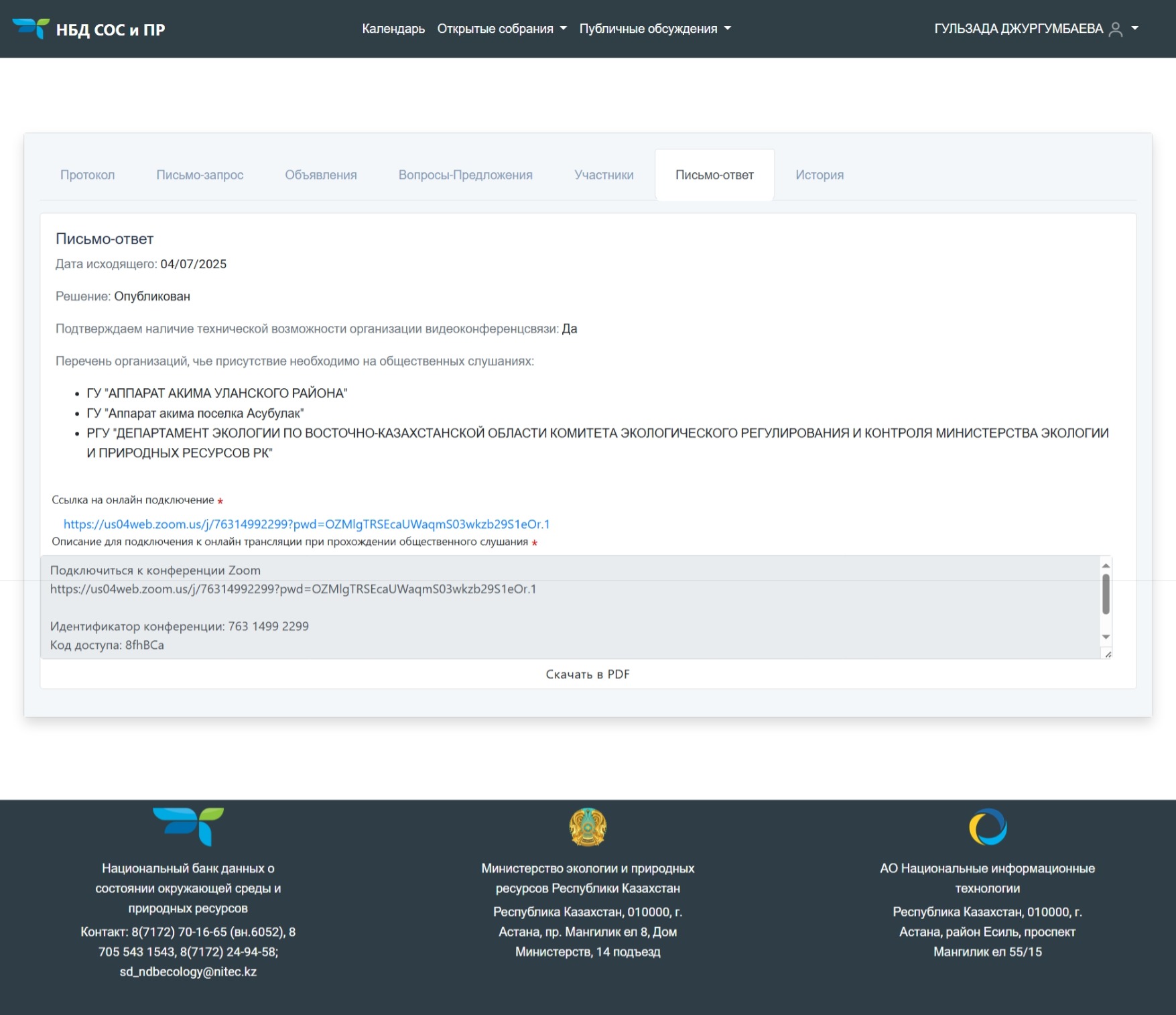Open the Календарь menu item
The width and height of the screenshot is (1176, 1015).
click(393, 29)
